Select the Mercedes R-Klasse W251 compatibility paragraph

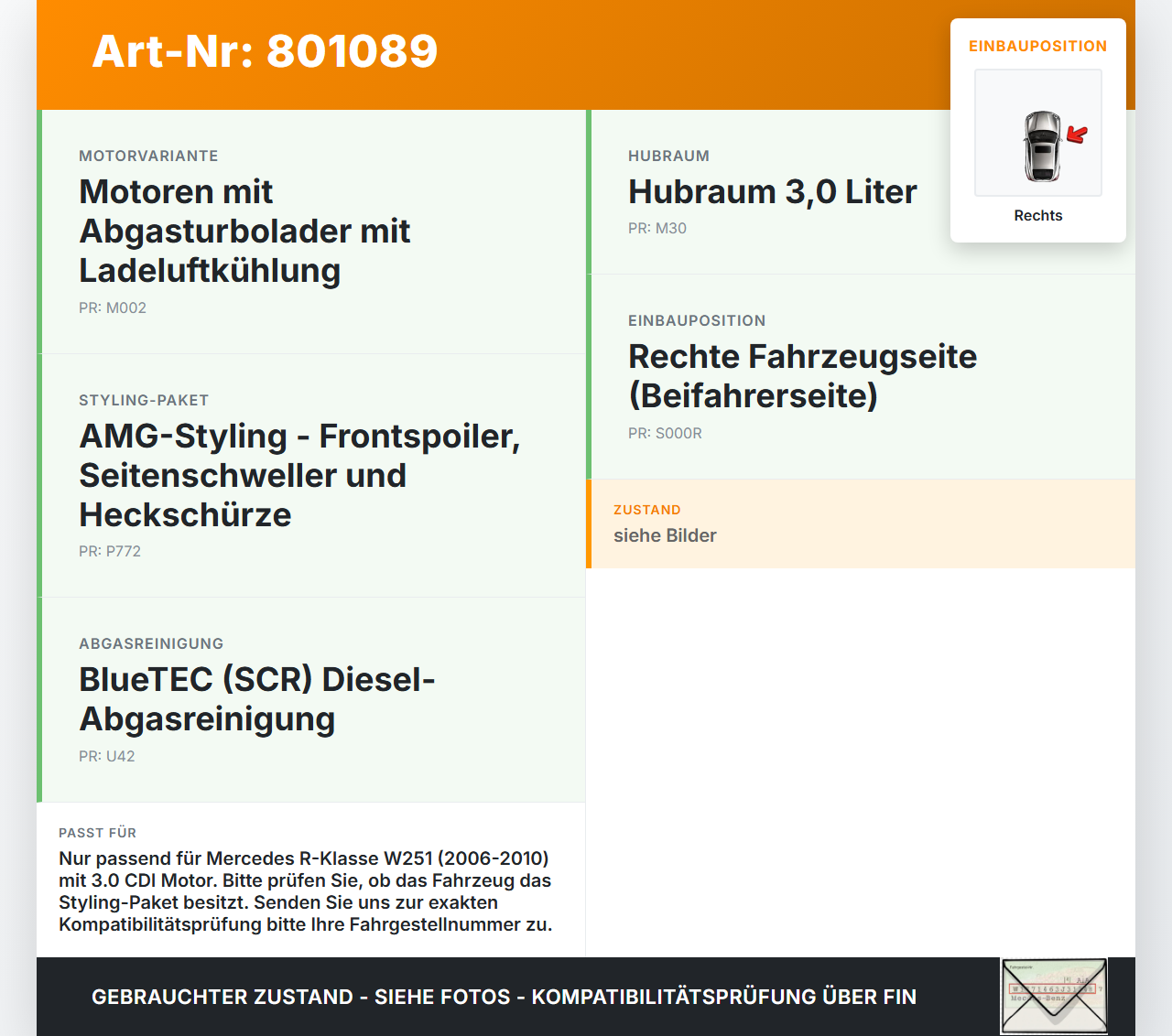point(305,891)
